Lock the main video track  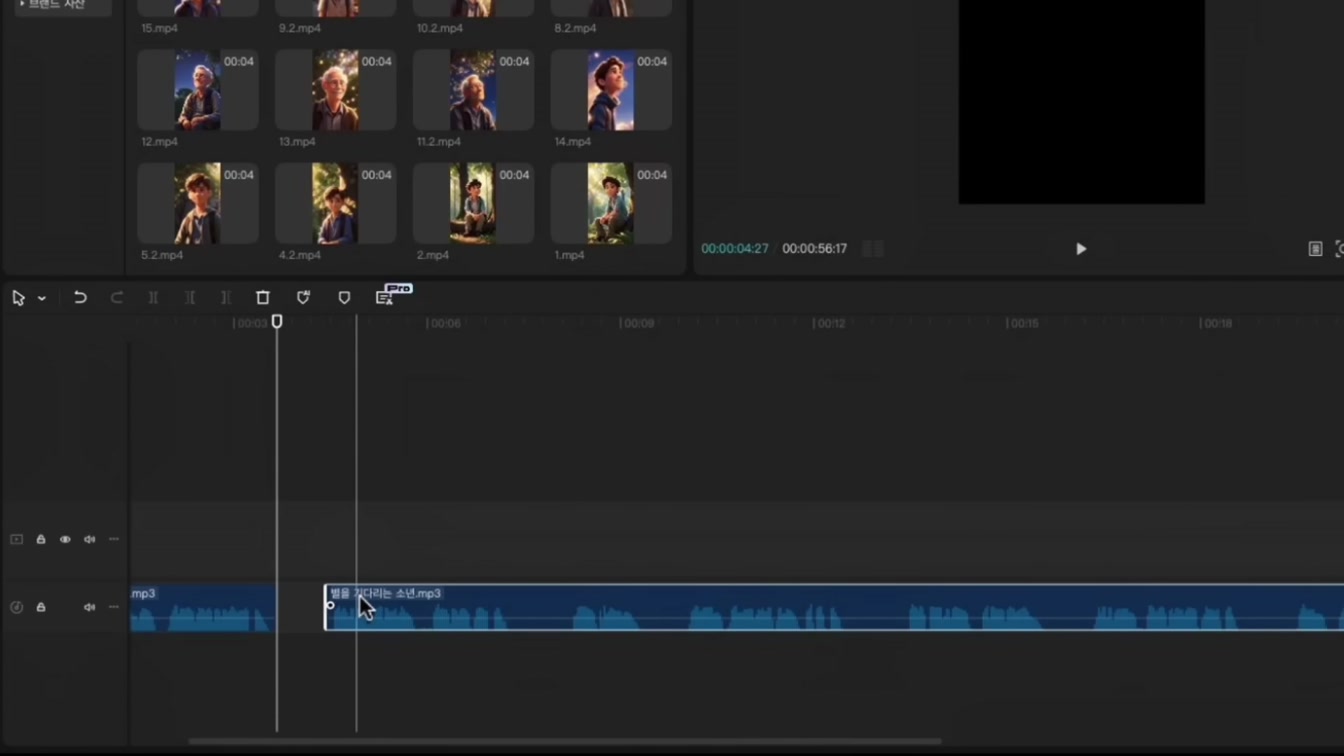click(x=41, y=539)
